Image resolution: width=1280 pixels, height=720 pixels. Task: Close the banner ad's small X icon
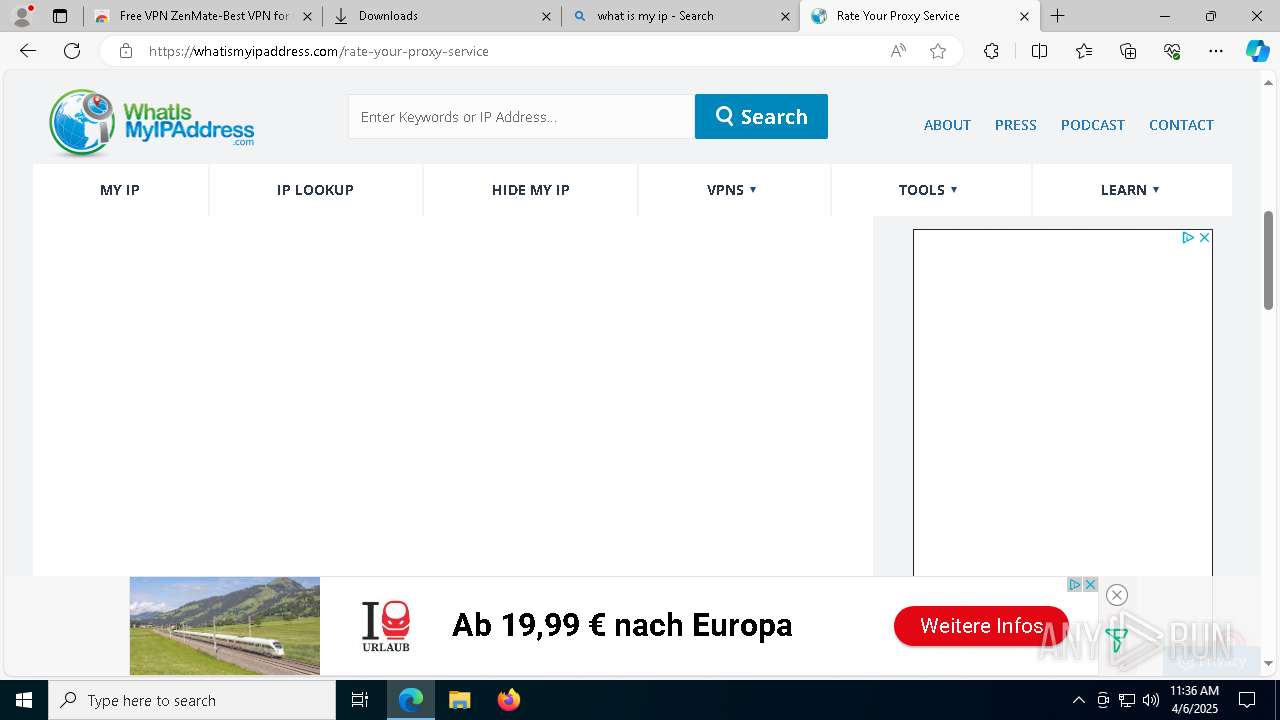click(x=1090, y=584)
